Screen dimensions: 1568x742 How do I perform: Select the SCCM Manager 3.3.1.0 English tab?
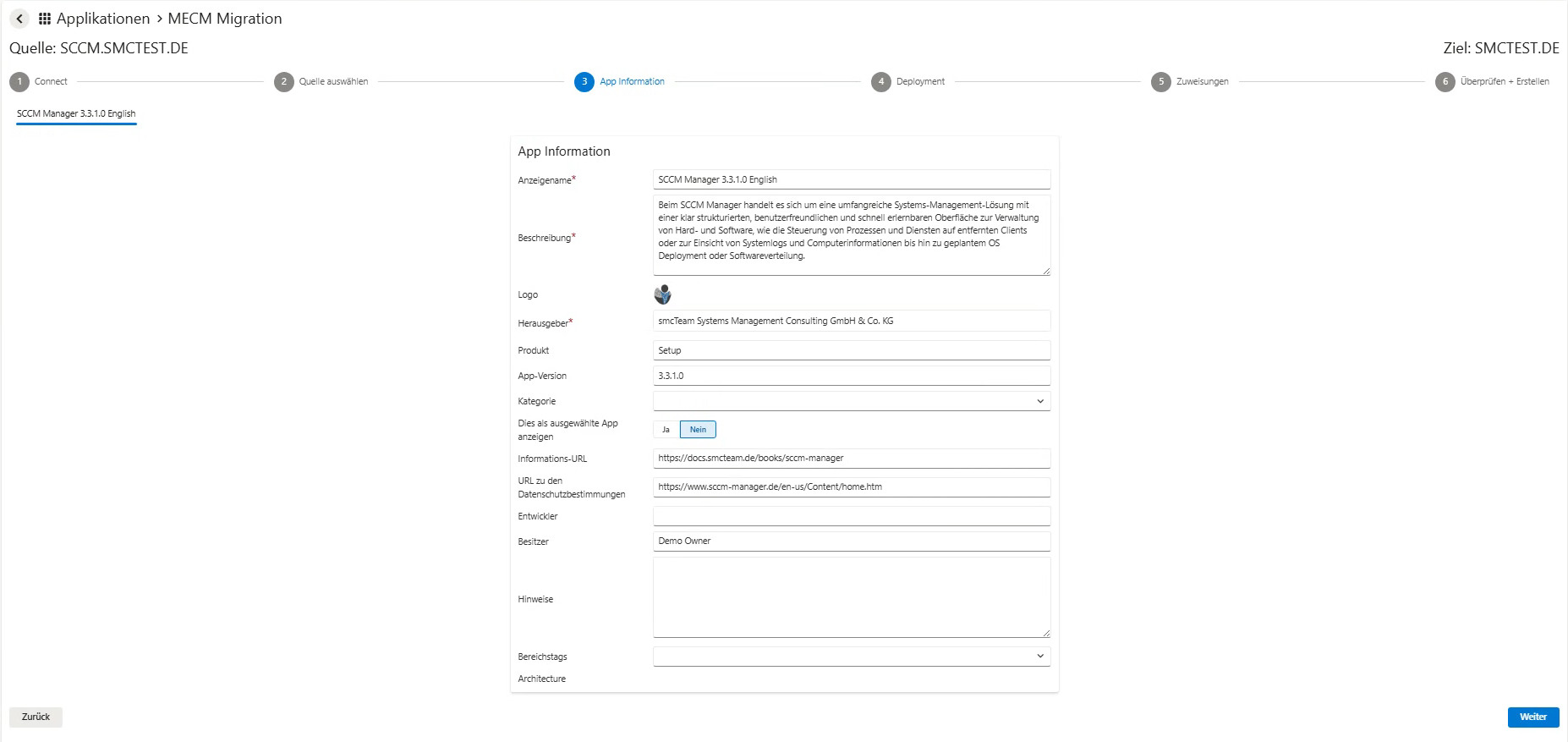pos(76,113)
